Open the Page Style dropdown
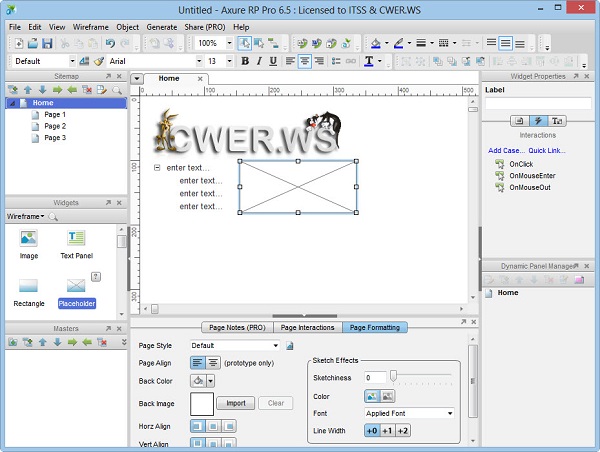Image resolution: width=600 pixels, height=452 pixels. pos(235,345)
